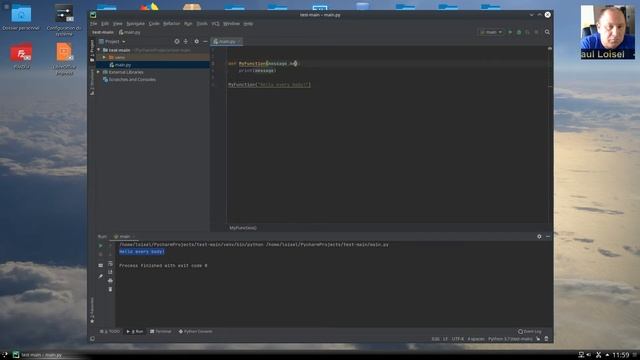Screen dimensions: 640x360
Task: Hide Run panel with minus icon
Action: coord(548,236)
